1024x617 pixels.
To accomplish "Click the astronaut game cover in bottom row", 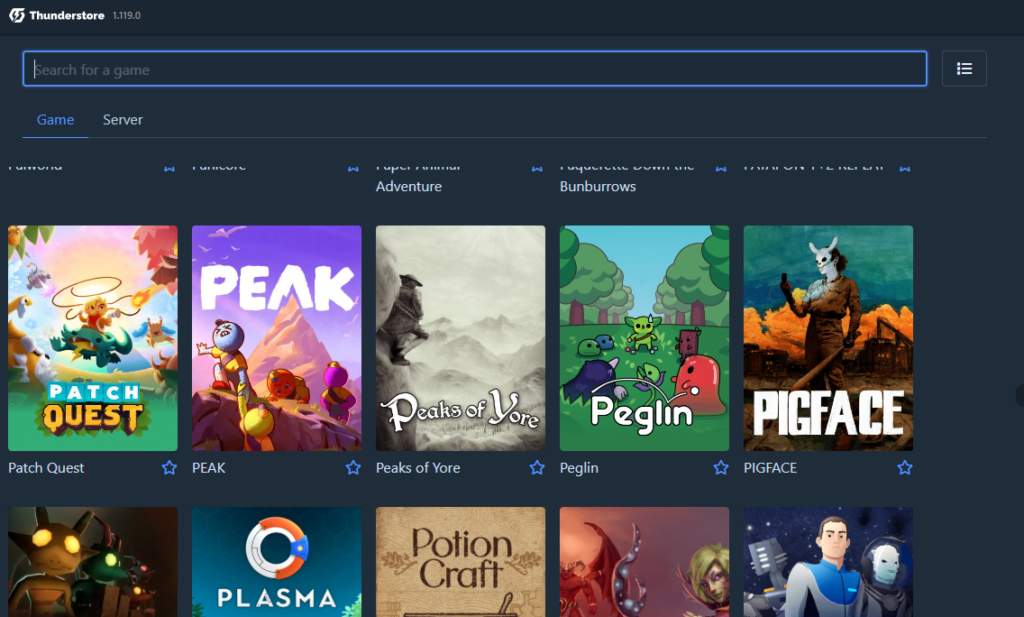I will click(828, 562).
